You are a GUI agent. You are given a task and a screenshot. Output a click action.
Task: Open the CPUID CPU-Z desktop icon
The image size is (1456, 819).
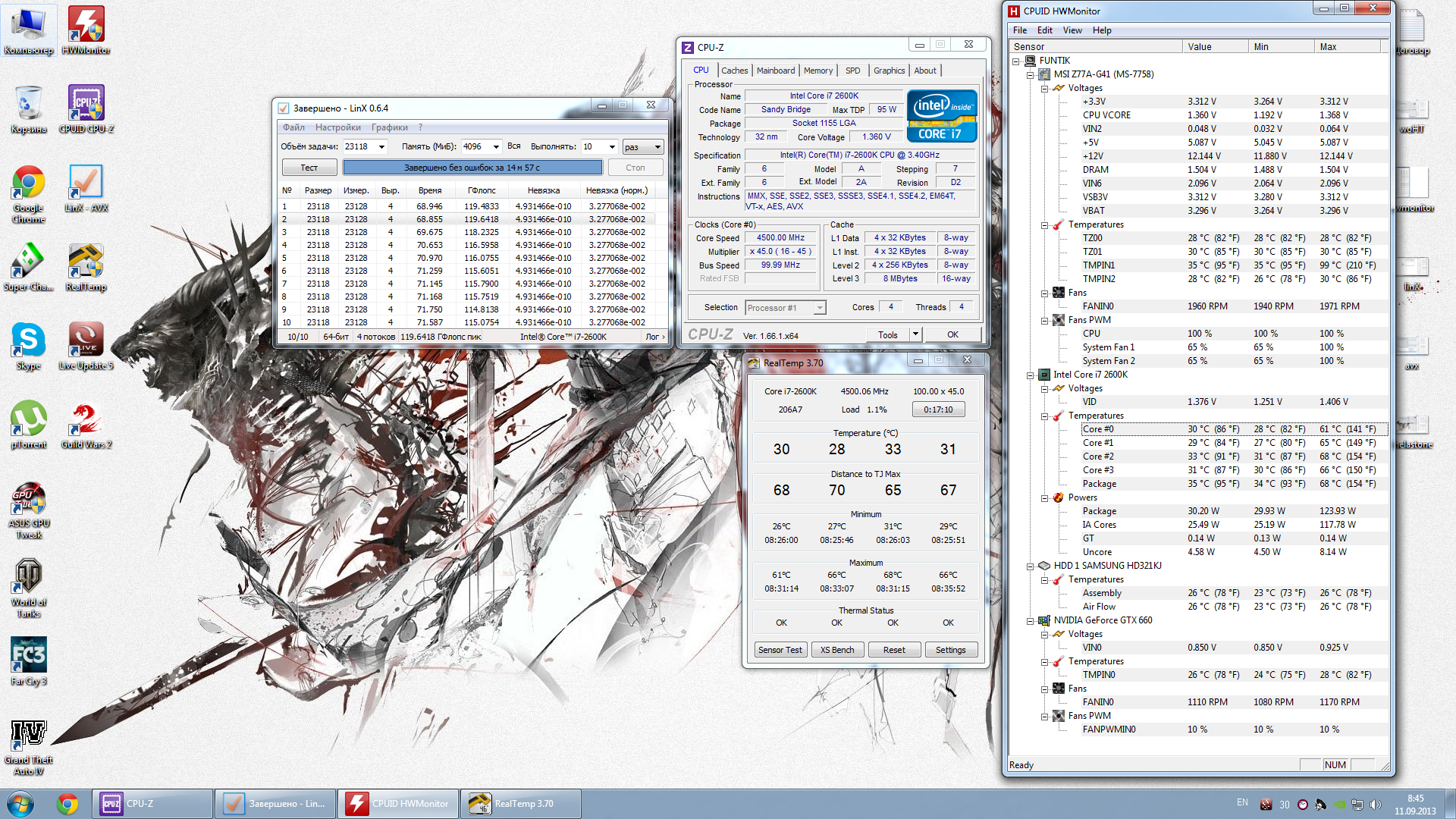coord(86,105)
